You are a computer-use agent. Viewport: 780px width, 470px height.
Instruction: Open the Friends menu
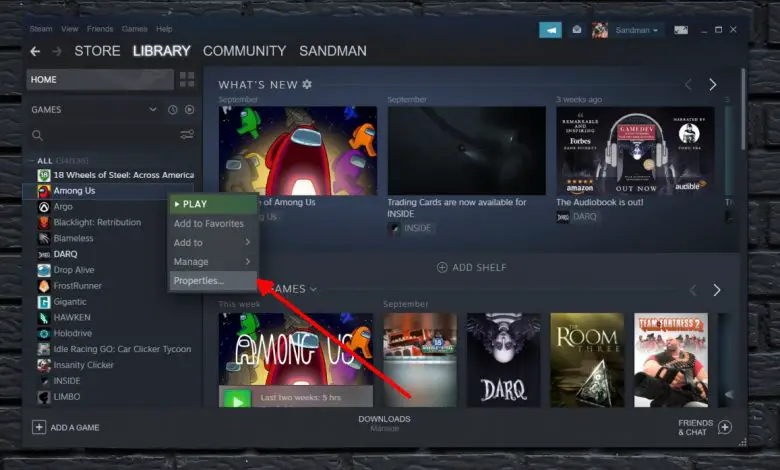click(100, 29)
